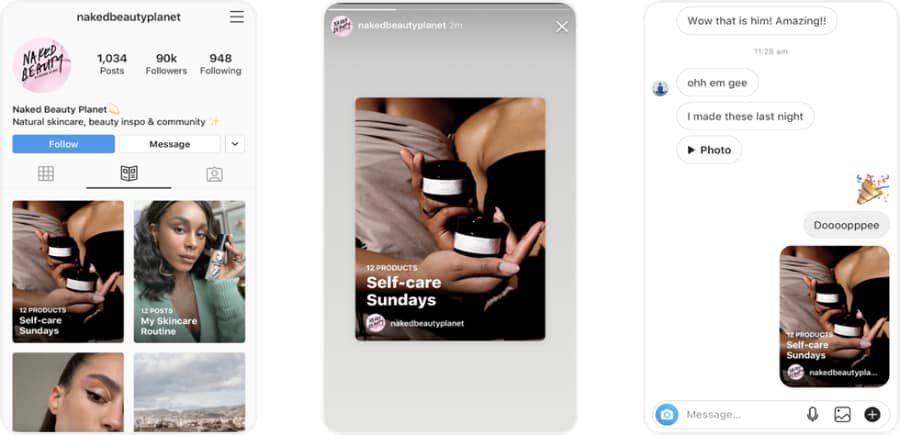Viewport: 900px width, 435px height.
Task: Open shared Self-care Sundays guide in chat
Action: (x=834, y=316)
